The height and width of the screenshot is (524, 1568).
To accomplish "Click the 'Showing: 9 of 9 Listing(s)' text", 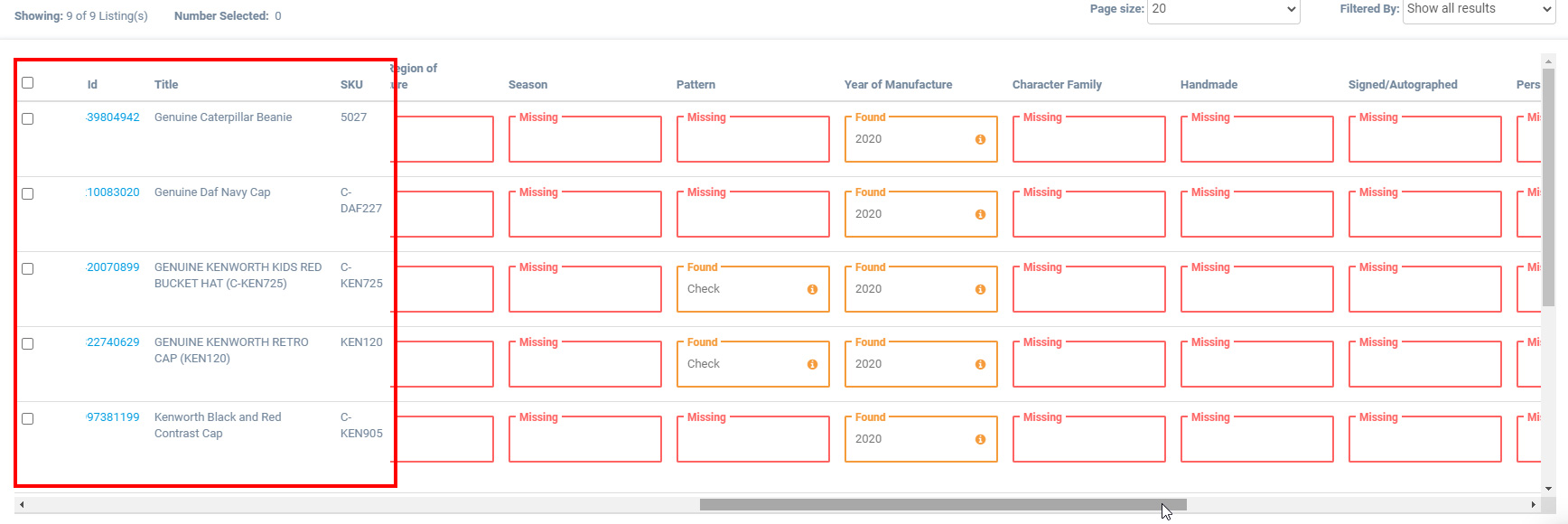I will pos(81,16).
